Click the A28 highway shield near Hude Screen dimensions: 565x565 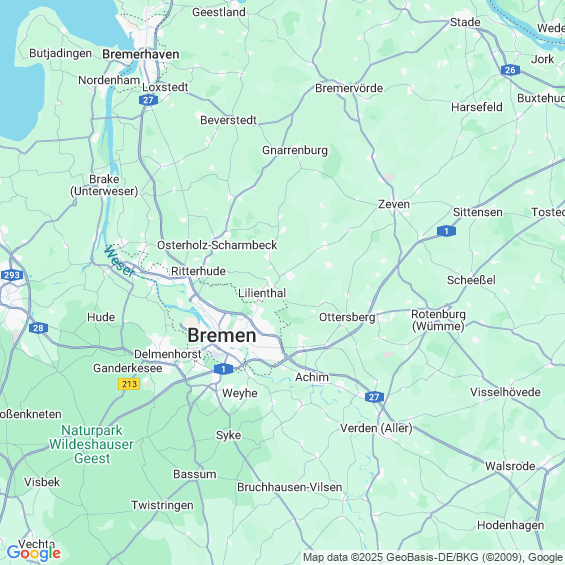38,328
